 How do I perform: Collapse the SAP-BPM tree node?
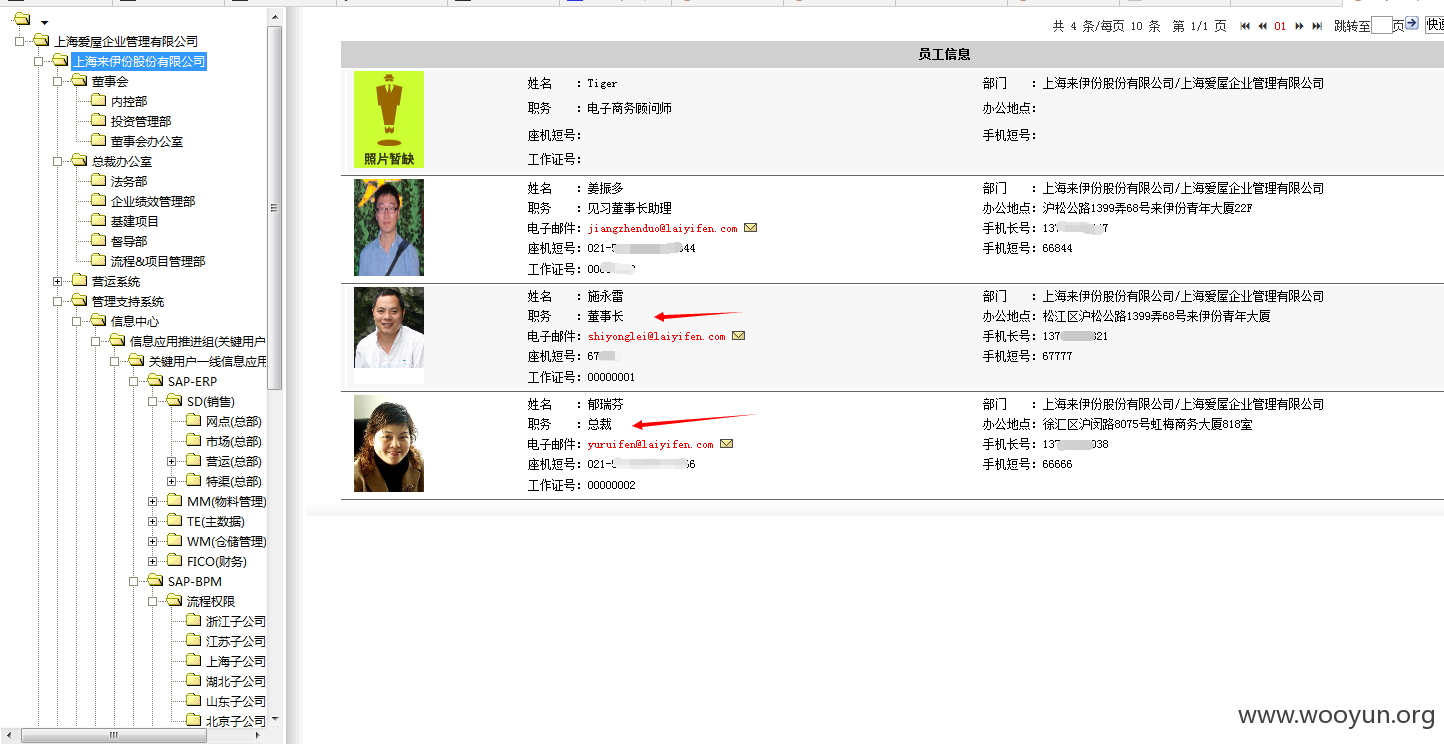pos(133,581)
